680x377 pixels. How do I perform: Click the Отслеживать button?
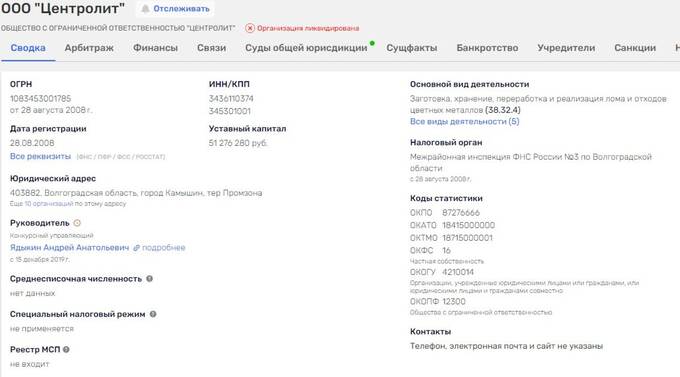click(175, 9)
